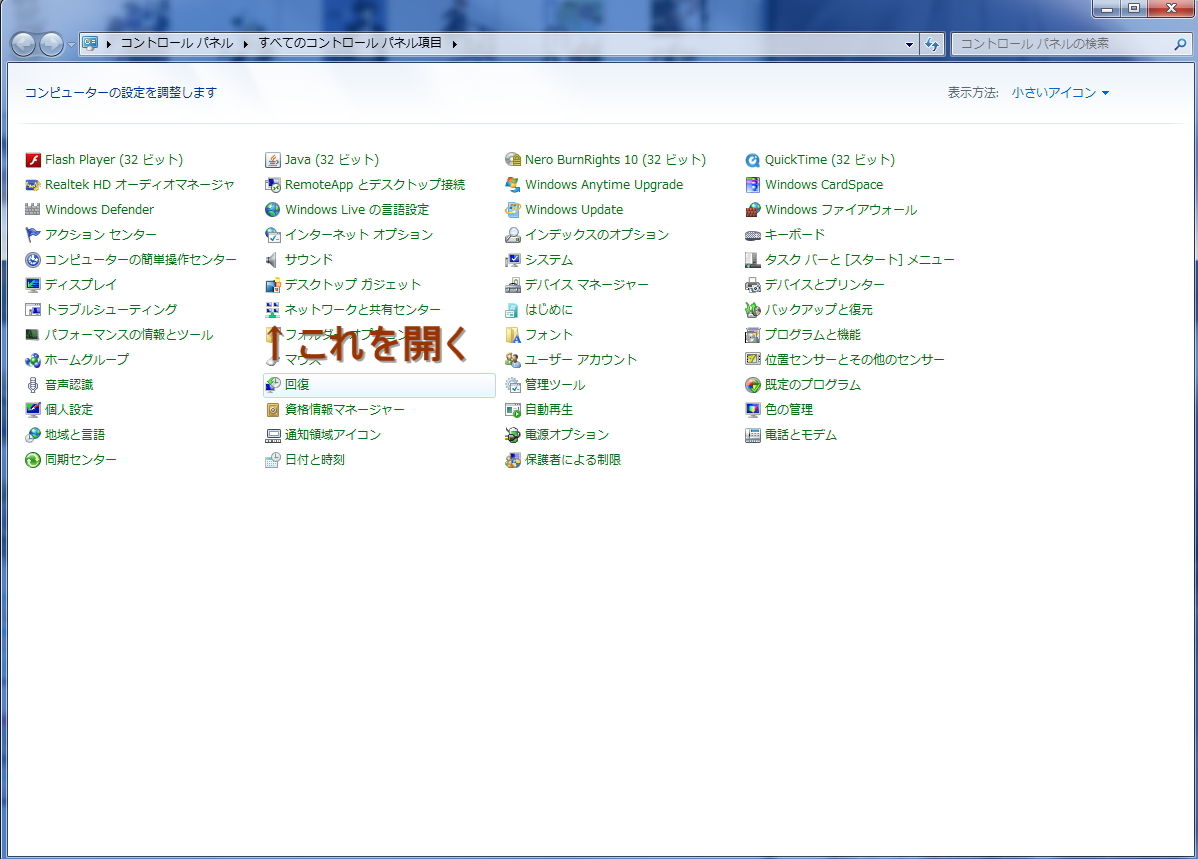Open the アクション センター flag icon

pos(32,235)
